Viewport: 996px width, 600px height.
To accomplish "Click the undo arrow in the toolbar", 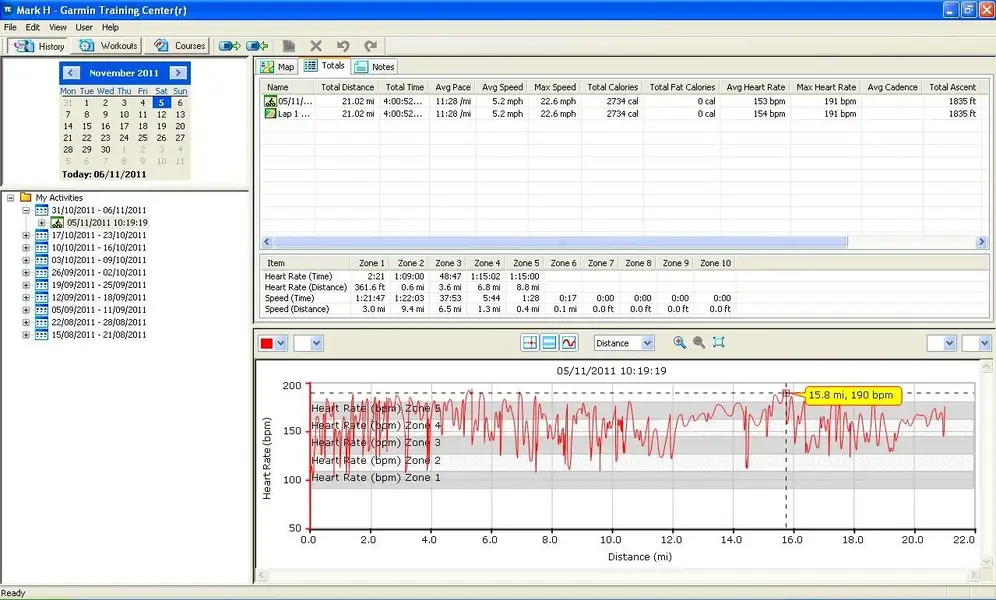I will tap(343, 46).
